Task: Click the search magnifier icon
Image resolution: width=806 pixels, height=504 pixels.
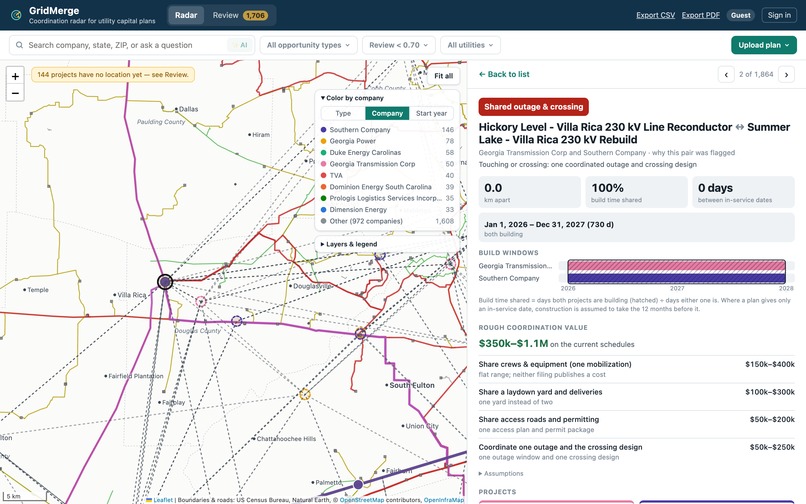Action: [x=19, y=45]
